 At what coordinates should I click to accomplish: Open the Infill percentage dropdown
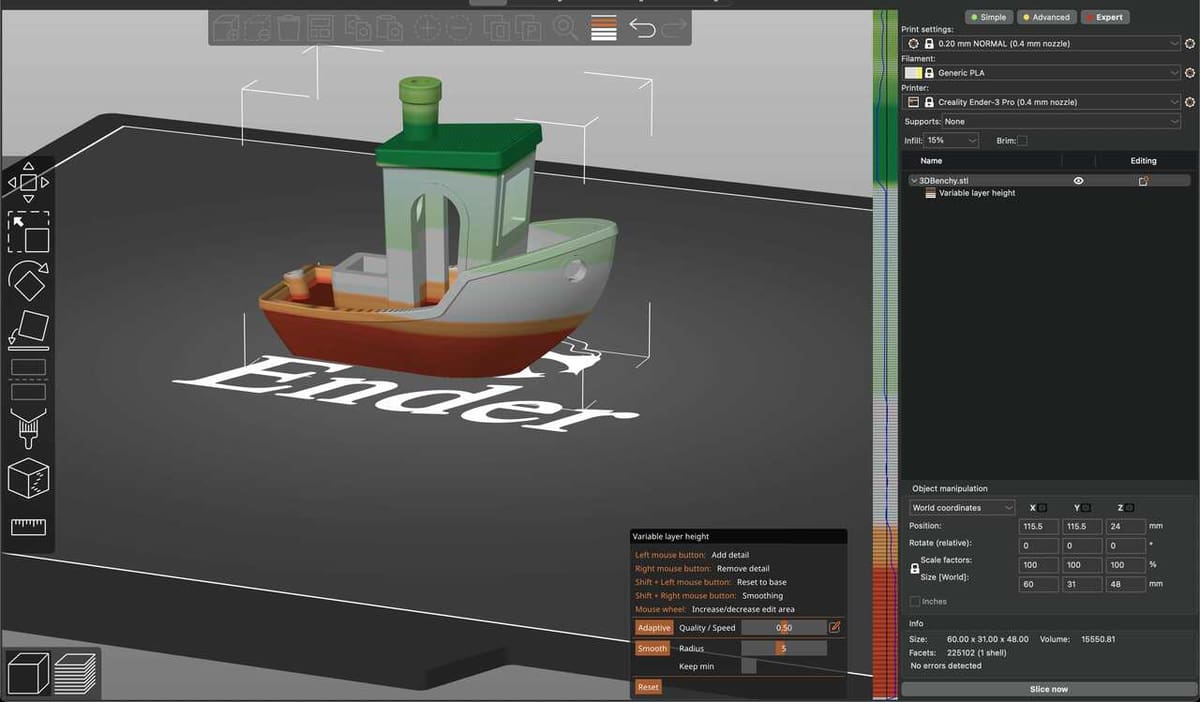click(x=951, y=141)
